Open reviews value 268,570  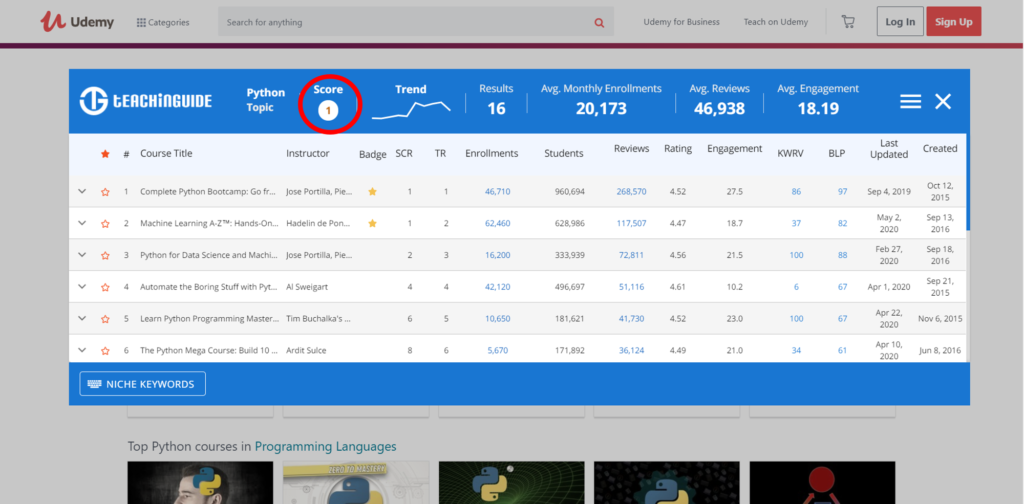[632, 192]
